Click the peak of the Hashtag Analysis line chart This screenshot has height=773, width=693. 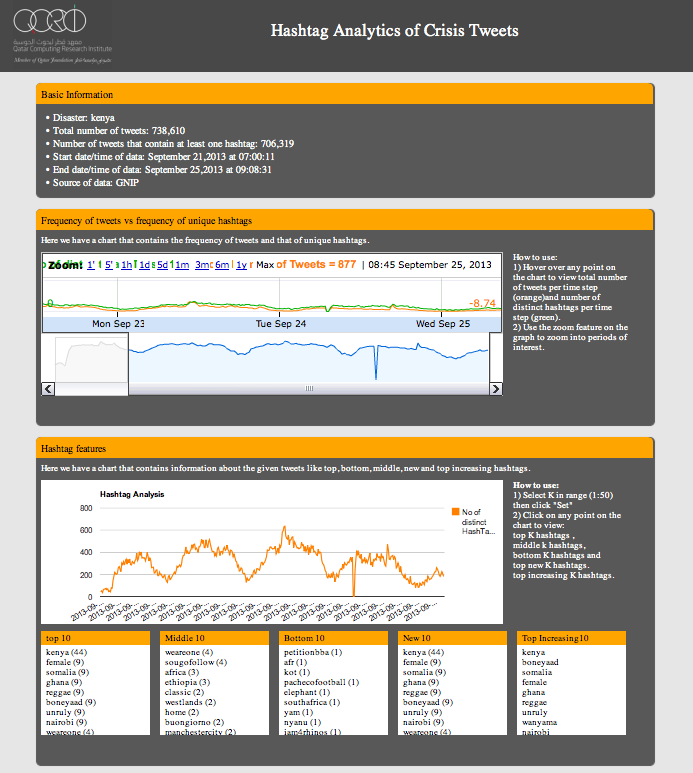[x=284, y=528]
